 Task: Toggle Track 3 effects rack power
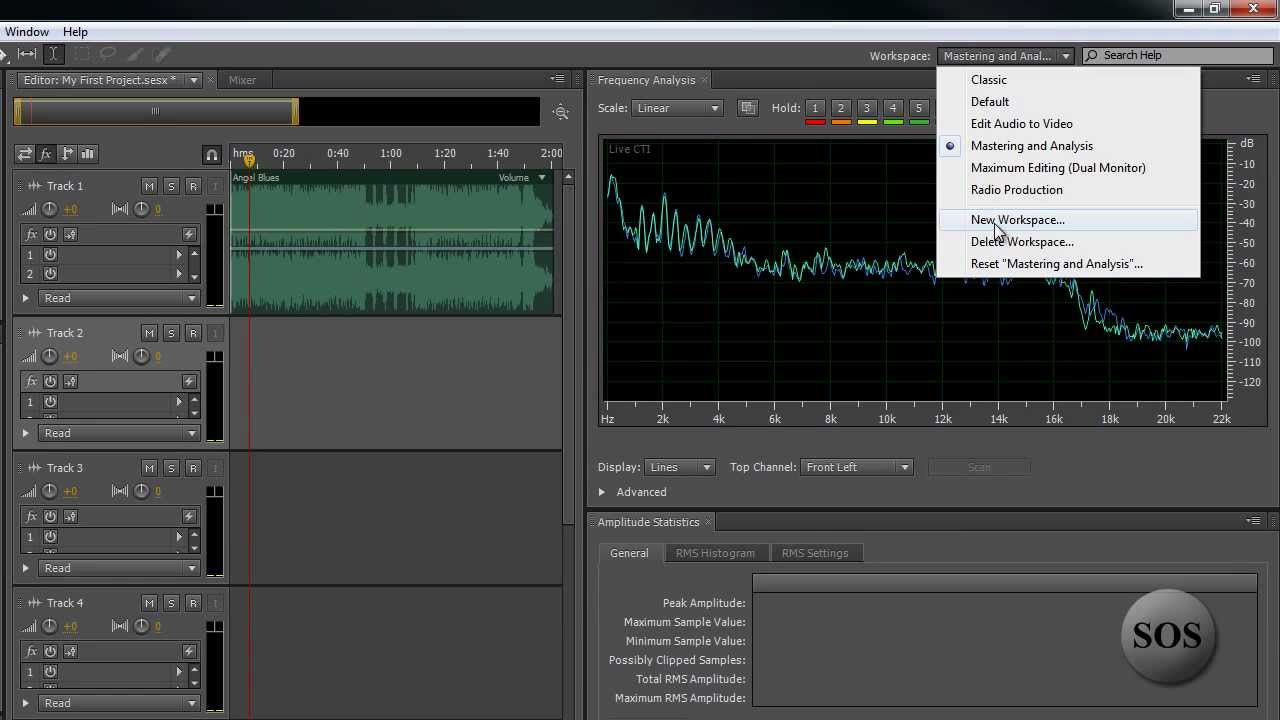coord(50,516)
